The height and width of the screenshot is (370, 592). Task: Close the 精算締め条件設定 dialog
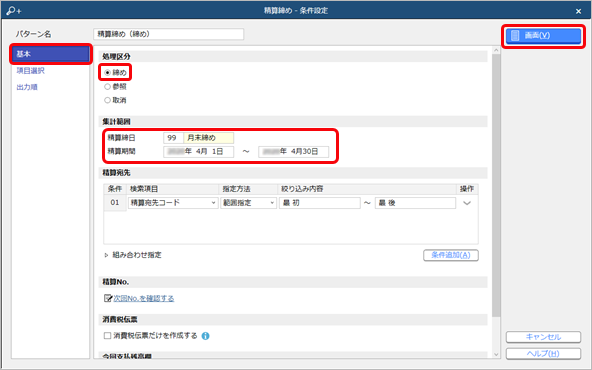[x=578, y=11]
